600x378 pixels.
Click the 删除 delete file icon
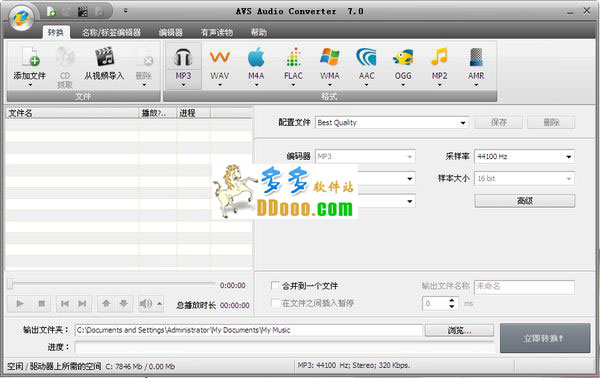point(144,57)
